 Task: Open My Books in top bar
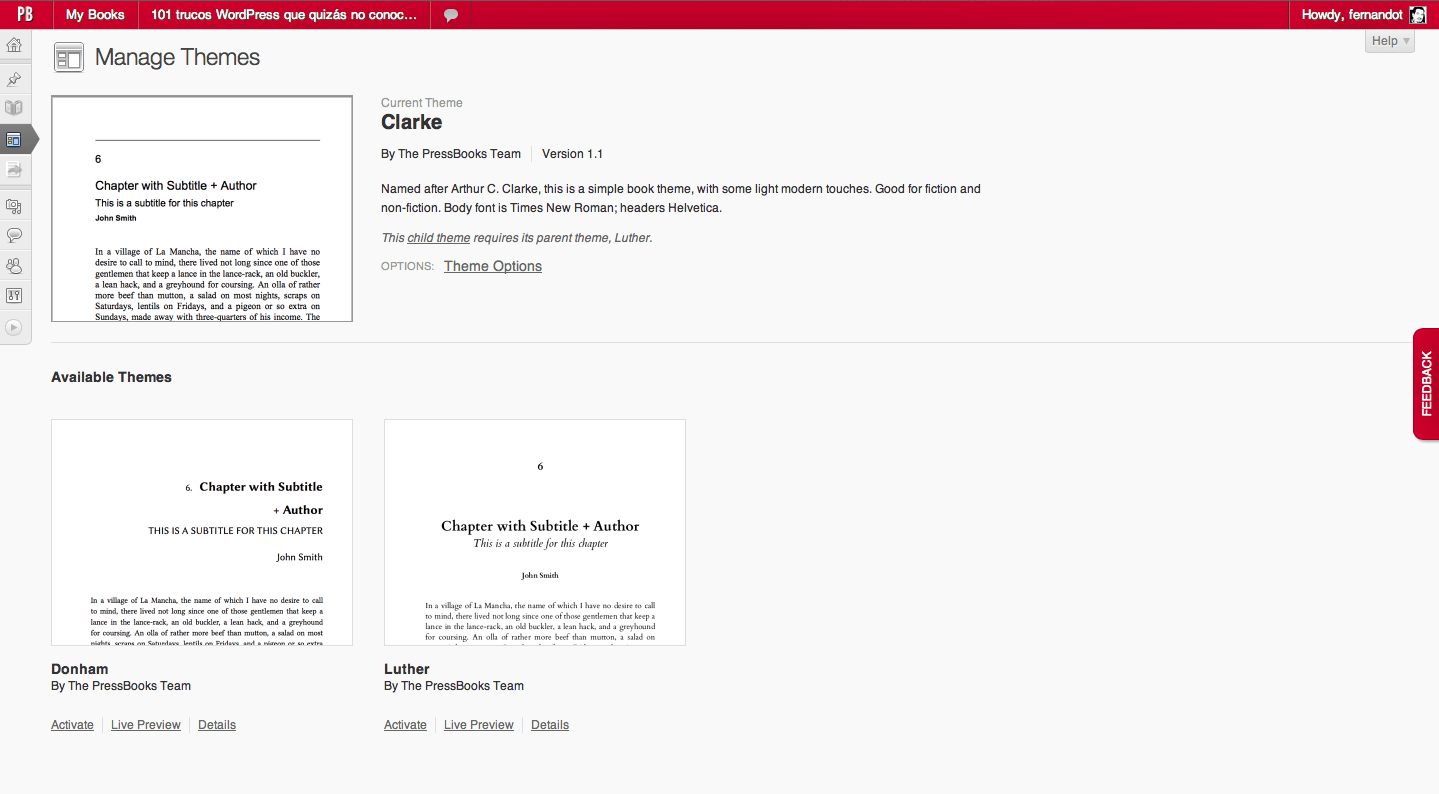(x=95, y=15)
